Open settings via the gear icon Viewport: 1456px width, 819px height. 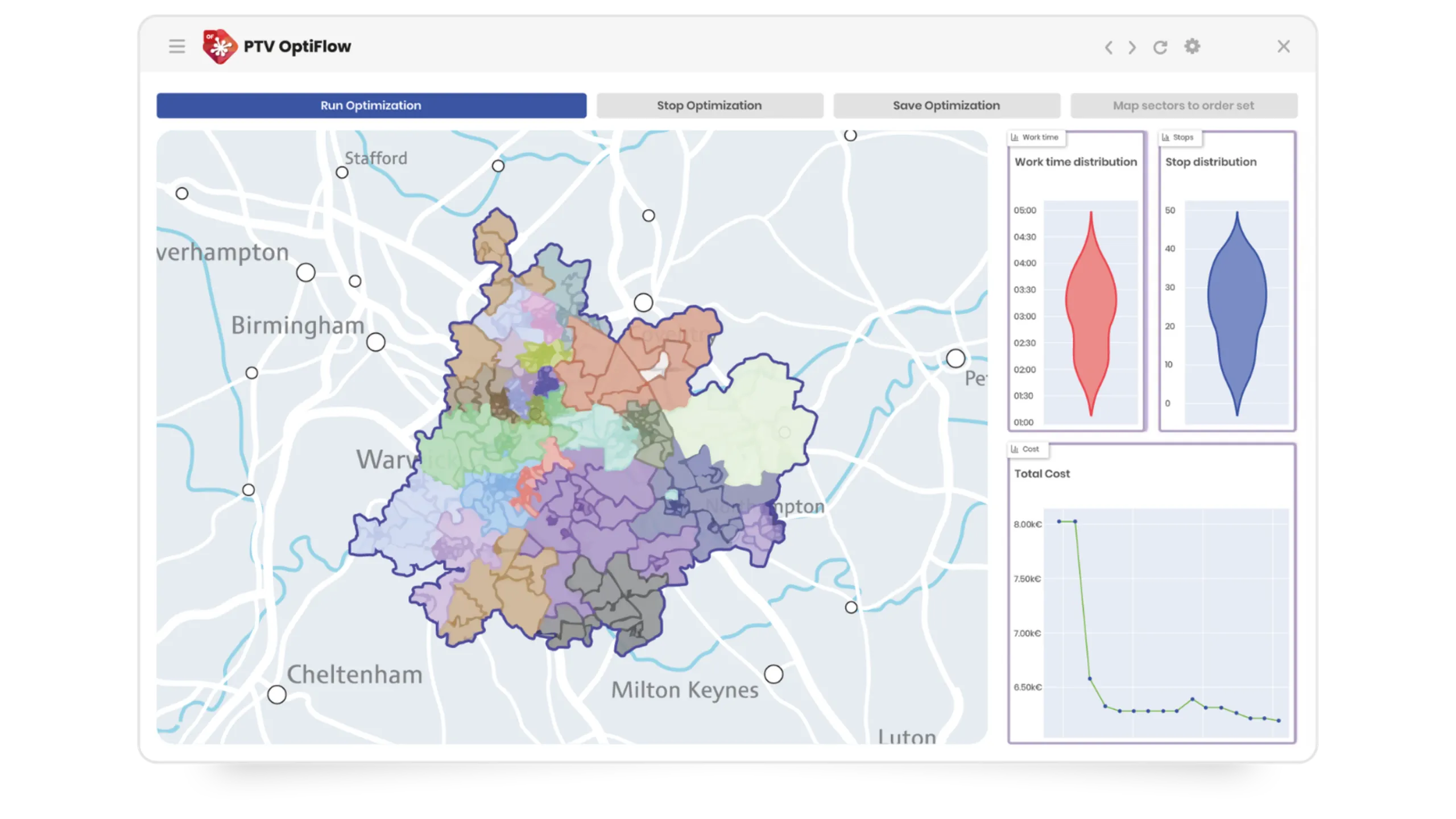[x=1192, y=46]
